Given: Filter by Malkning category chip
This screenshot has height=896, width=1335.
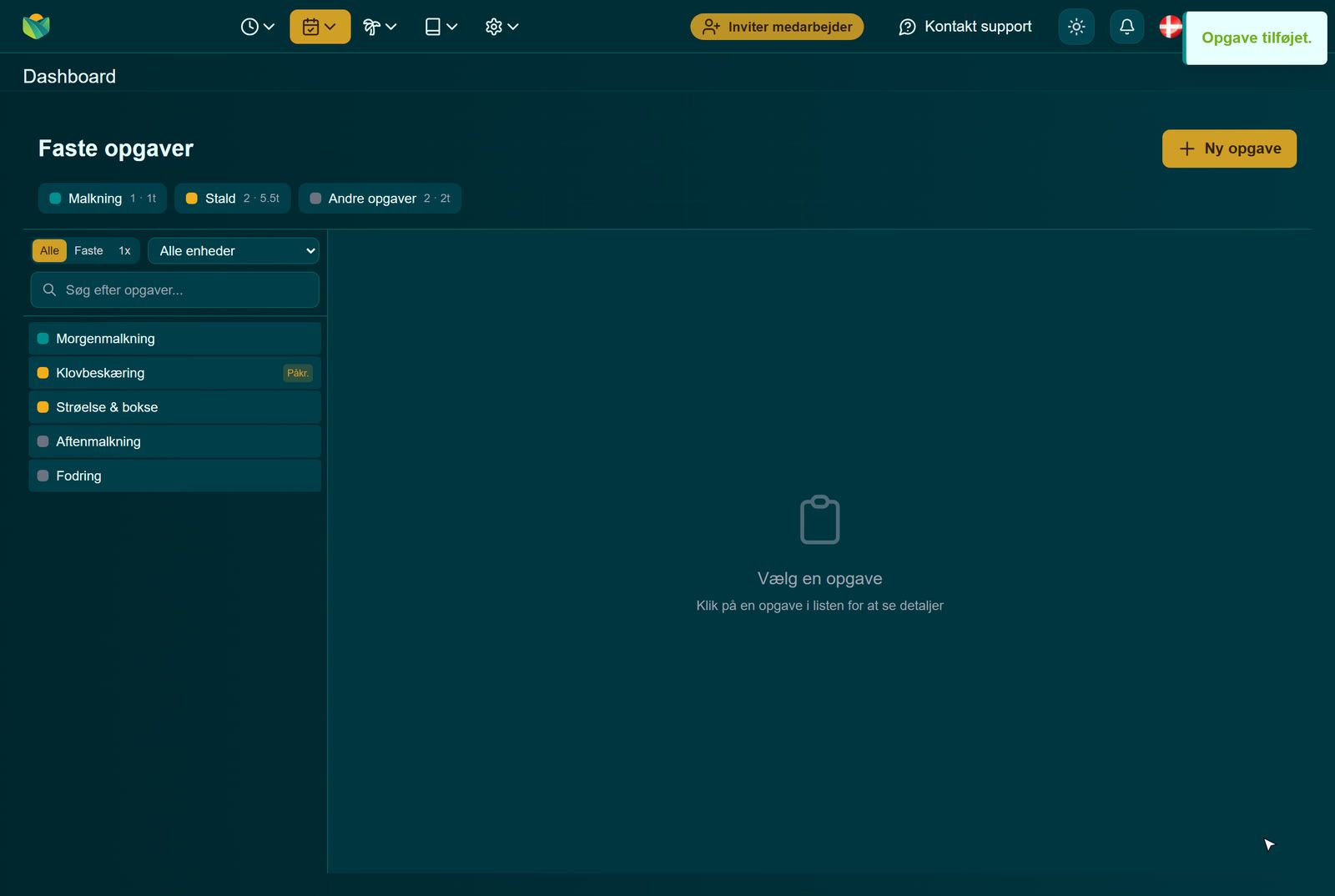Looking at the screenshot, I should (x=103, y=199).
